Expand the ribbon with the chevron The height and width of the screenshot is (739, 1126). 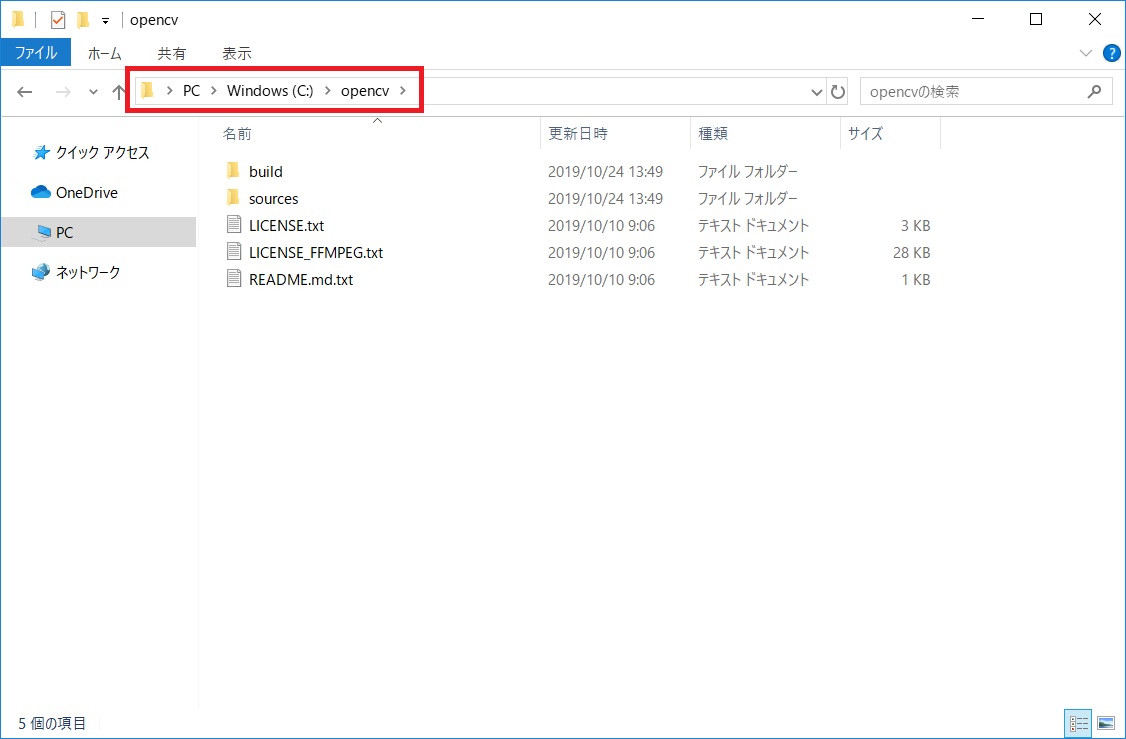(1085, 53)
